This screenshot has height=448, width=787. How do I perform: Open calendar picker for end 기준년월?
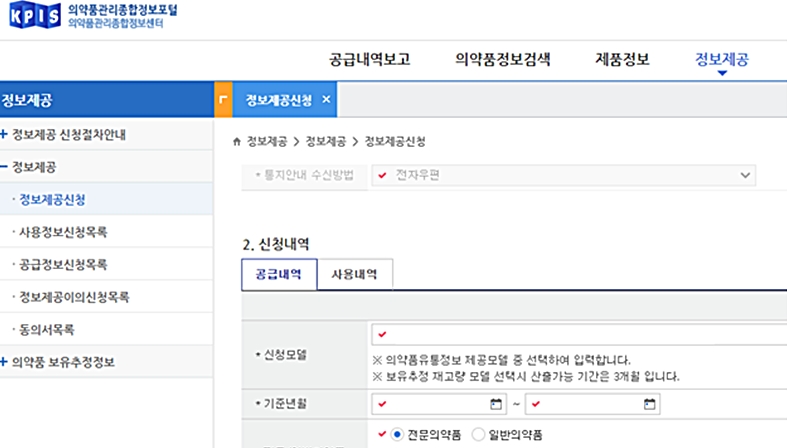pos(650,404)
